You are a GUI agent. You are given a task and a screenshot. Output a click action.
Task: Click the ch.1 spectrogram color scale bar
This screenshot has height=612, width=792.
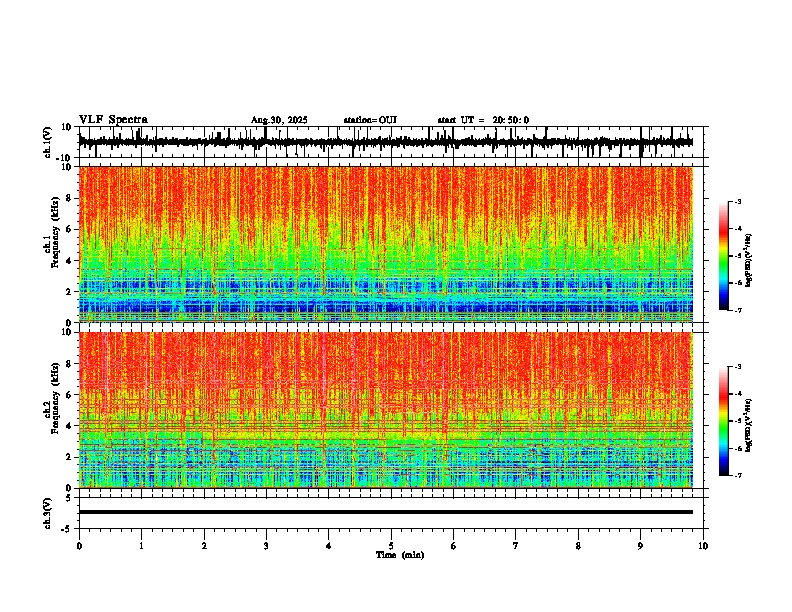pos(723,256)
